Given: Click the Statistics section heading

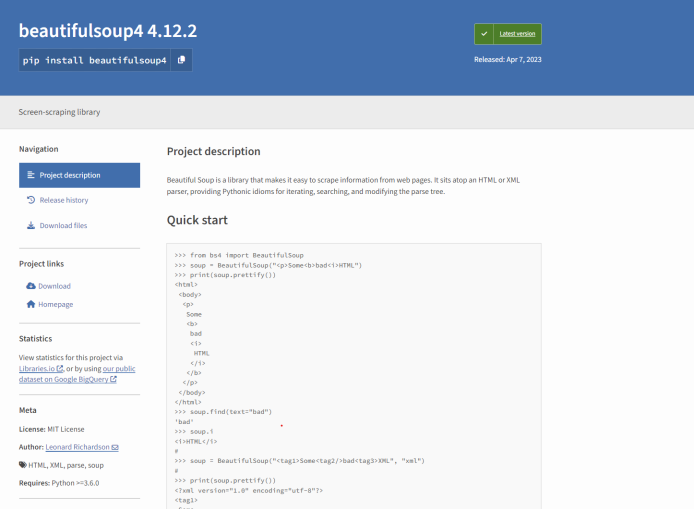Looking at the screenshot, I should pos(35,339).
